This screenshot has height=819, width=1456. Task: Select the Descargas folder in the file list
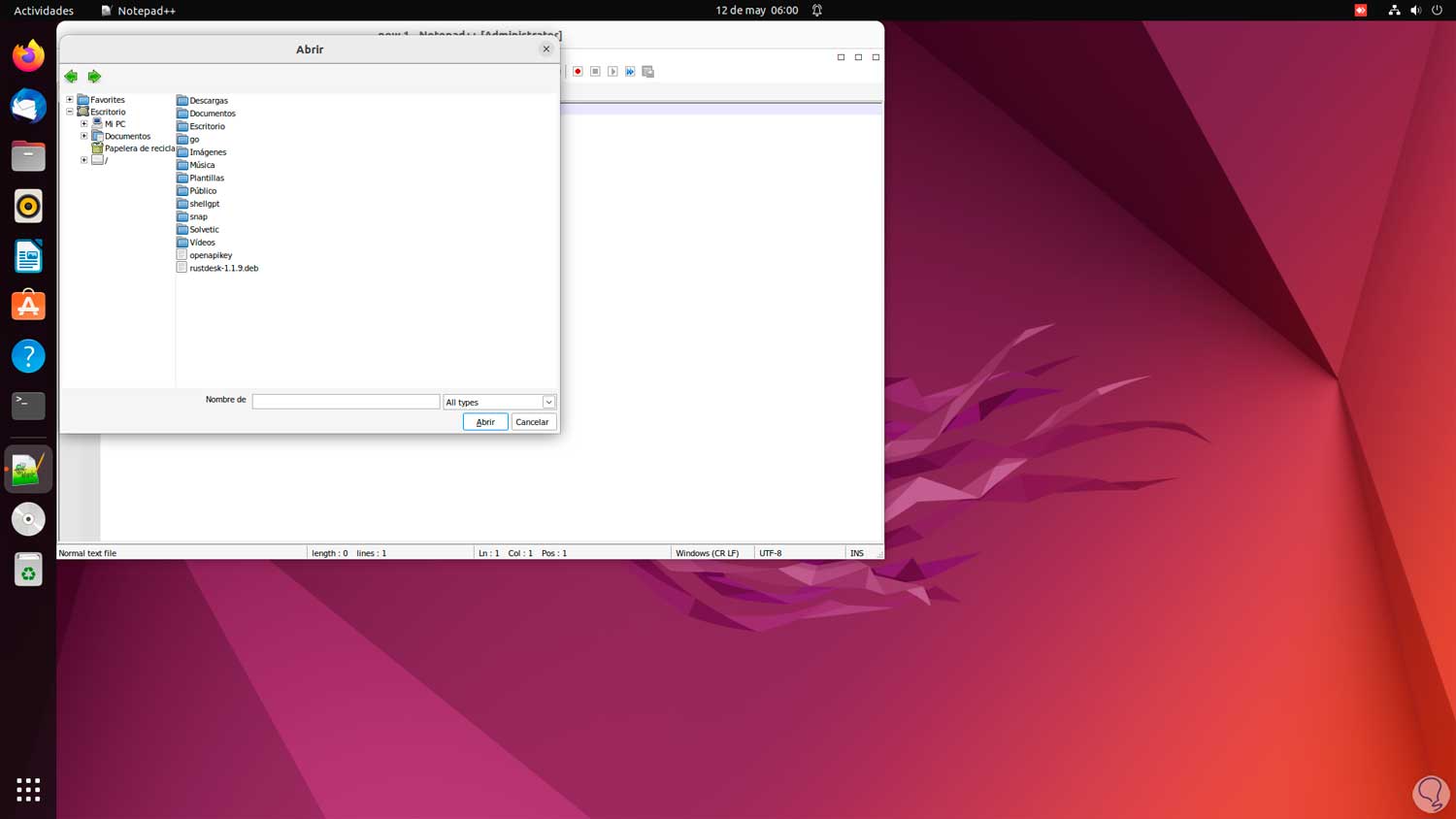point(209,101)
